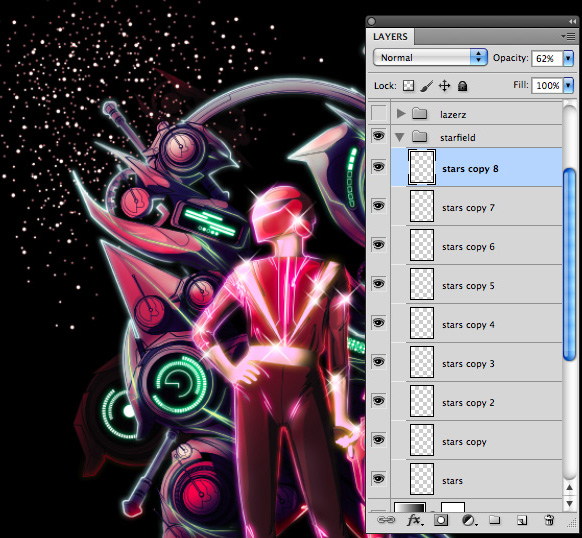Show the lazerz group visibility
Image resolution: width=582 pixels, height=538 pixels.
pos(379,113)
